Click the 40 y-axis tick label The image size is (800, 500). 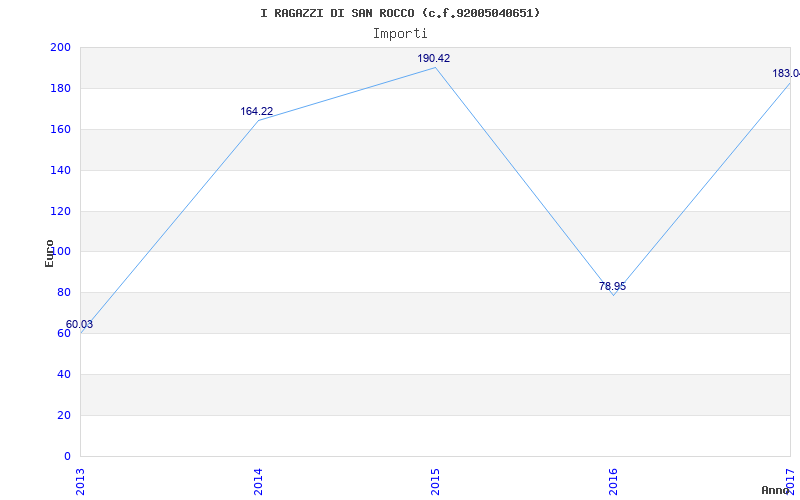63,374
